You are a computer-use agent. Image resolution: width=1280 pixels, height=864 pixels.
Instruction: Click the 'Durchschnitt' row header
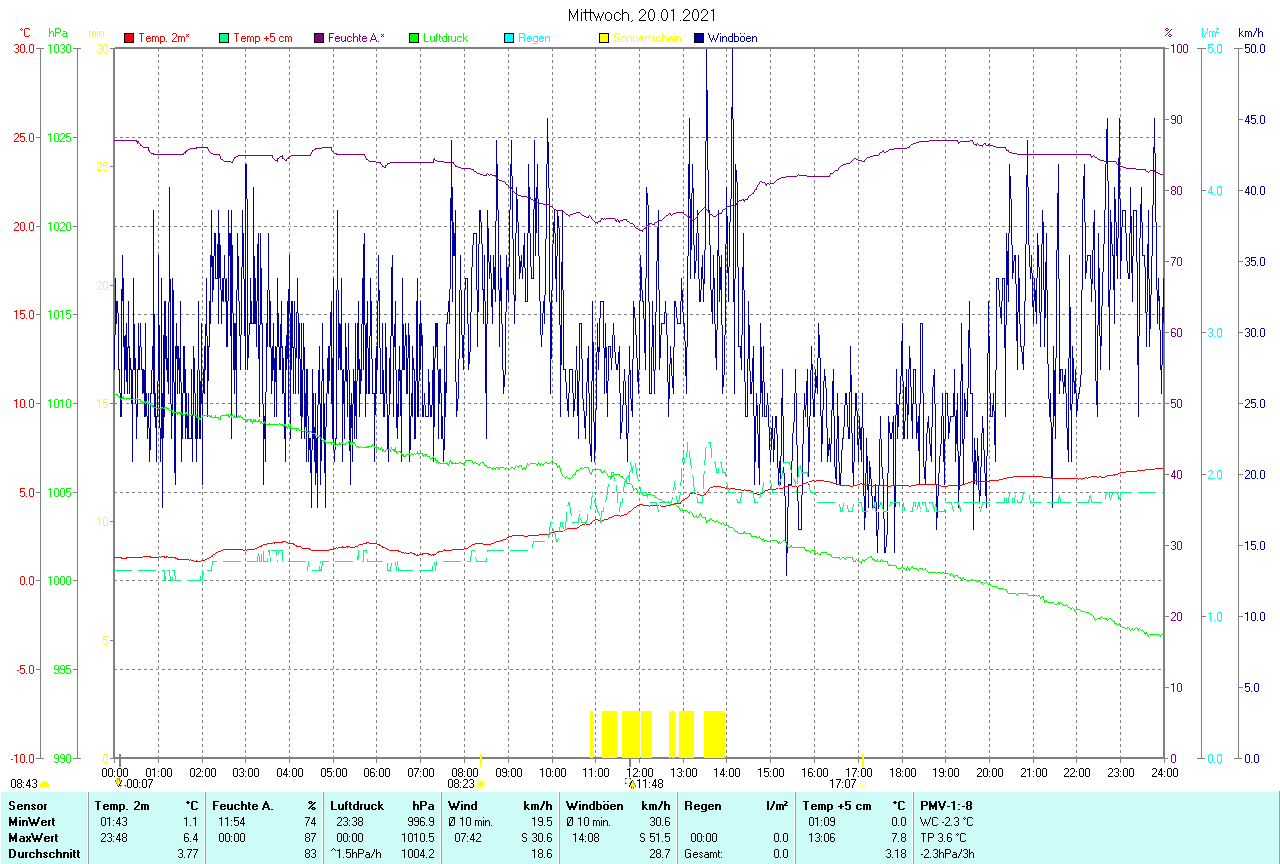44,854
